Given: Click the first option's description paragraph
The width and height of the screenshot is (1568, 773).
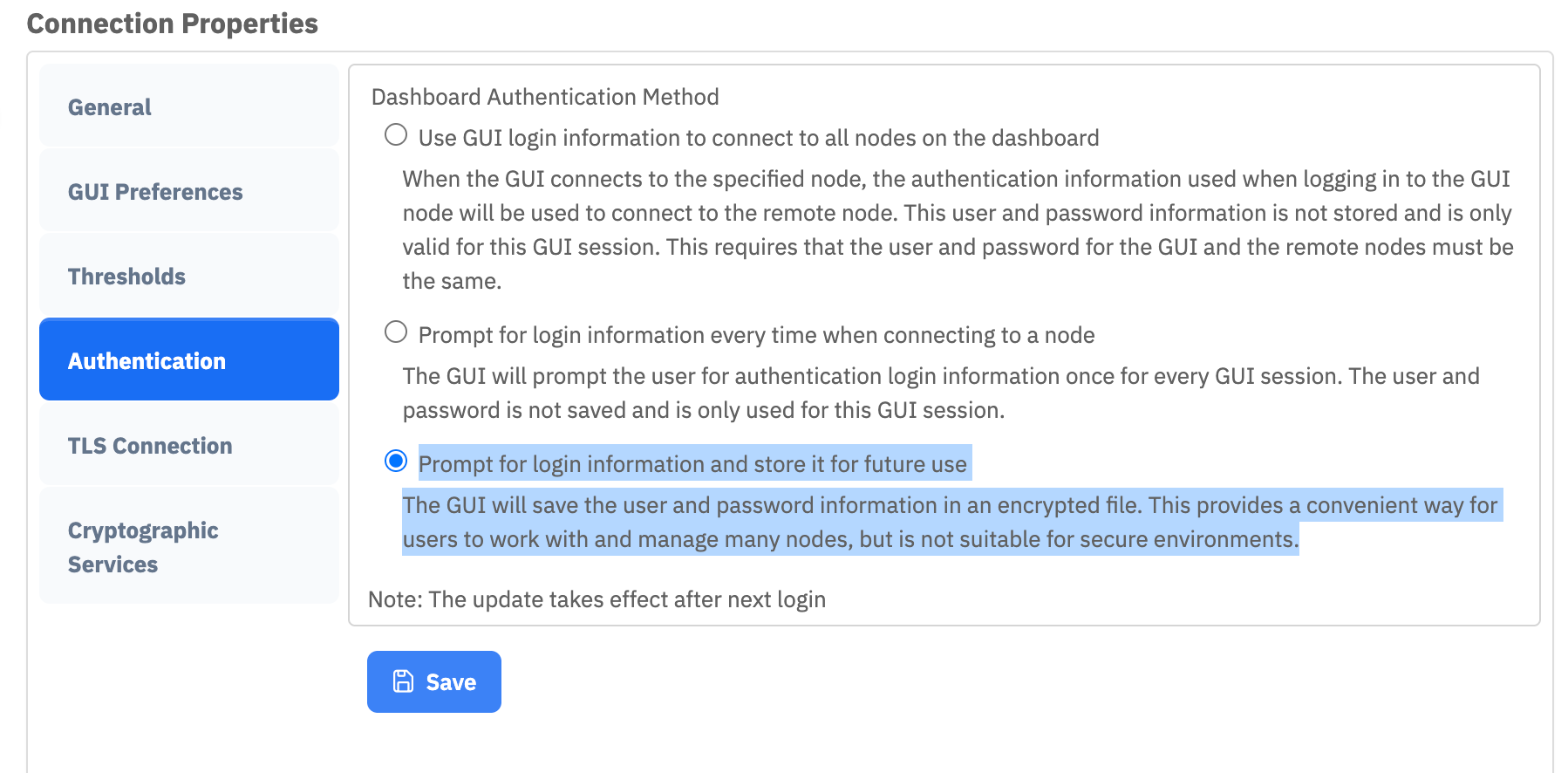Looking at the screenshot, I should point(956,229).
